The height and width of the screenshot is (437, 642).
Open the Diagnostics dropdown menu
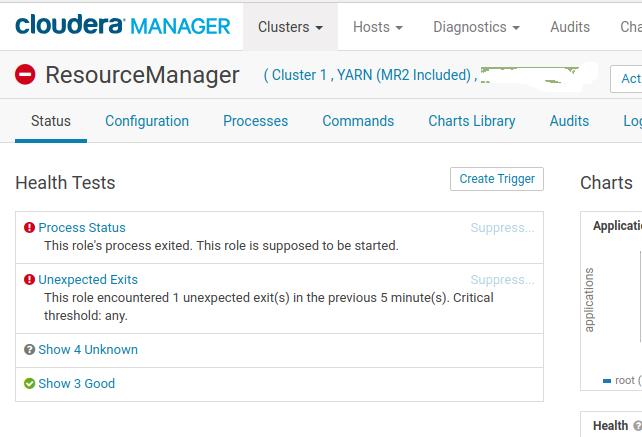click(x=476, y=27)
